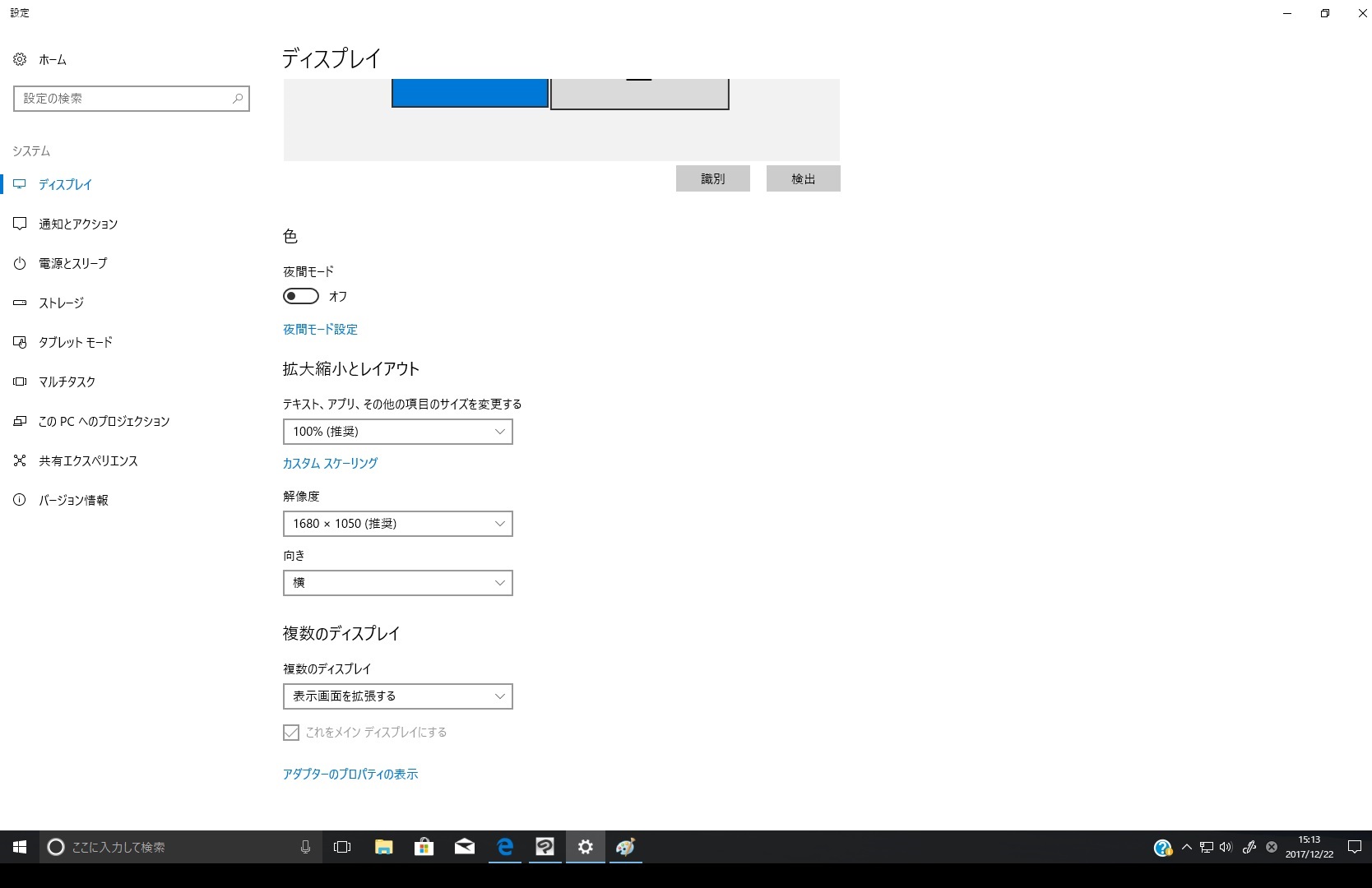Click the 共有エクスペリエンス sidebar icon

pyautogui.click(x=20, y=460)
